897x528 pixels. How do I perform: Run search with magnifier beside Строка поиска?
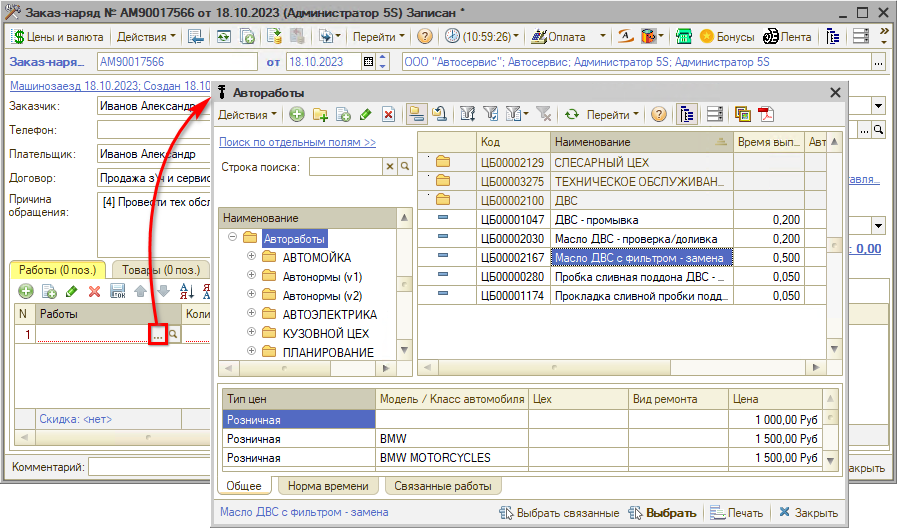point(405,166)
